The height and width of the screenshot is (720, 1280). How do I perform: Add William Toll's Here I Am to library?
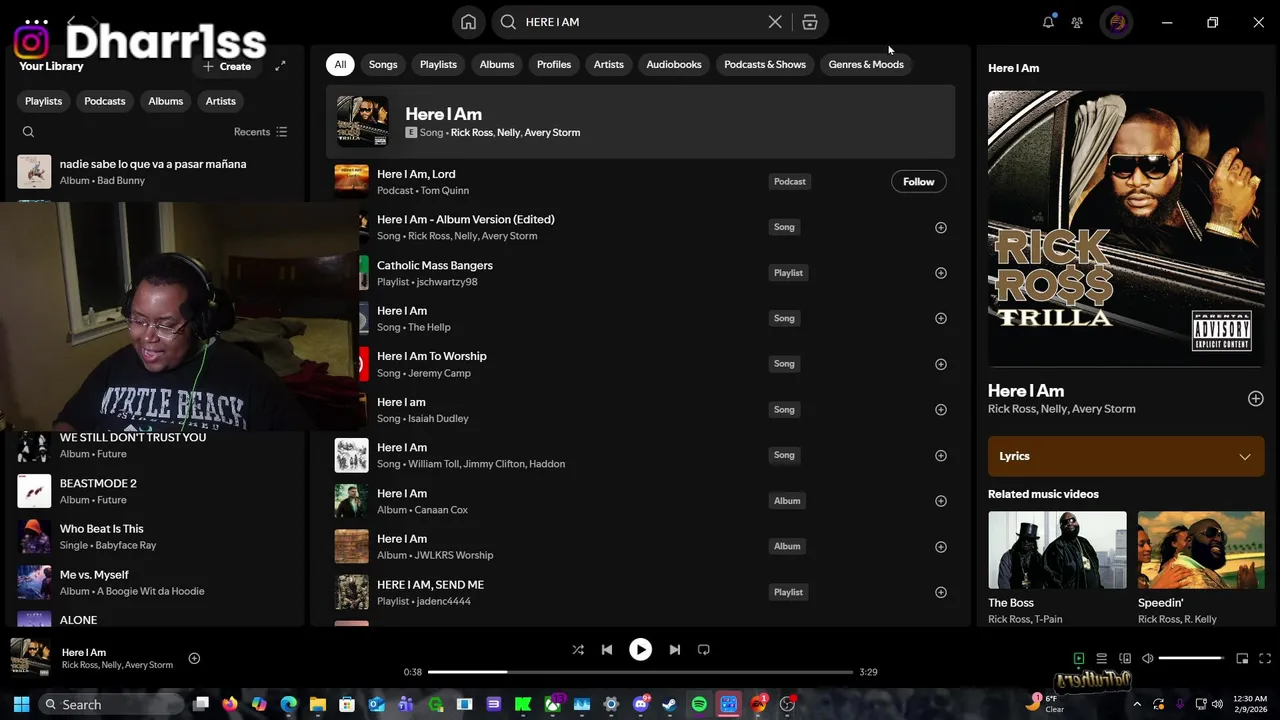click(940, 455)
